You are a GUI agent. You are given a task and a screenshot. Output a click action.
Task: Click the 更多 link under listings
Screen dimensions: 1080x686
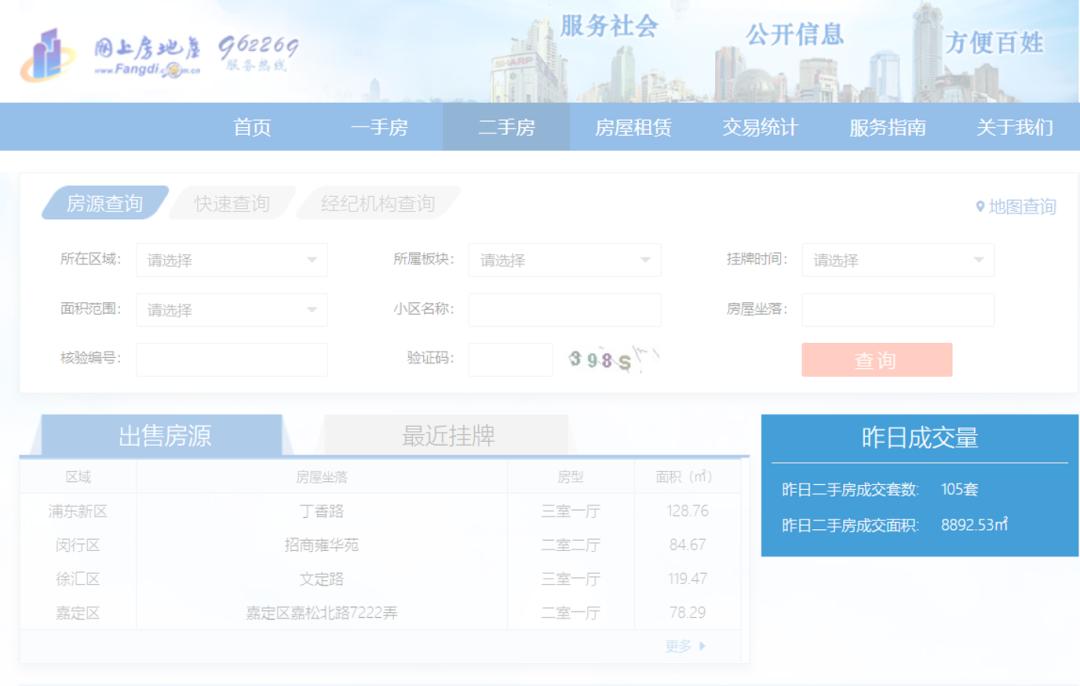pyautogui.click(x=678, y=646)
